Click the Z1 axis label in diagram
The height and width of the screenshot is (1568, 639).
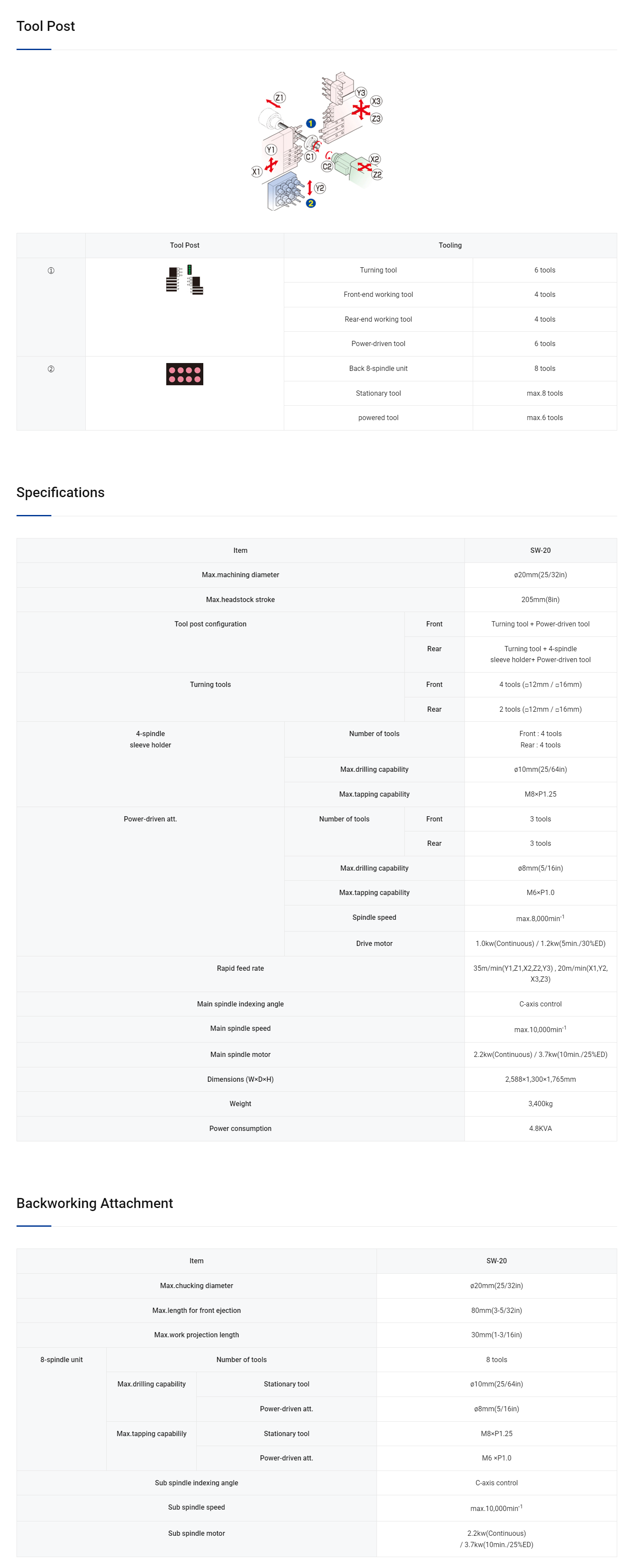tap(279, 98)
